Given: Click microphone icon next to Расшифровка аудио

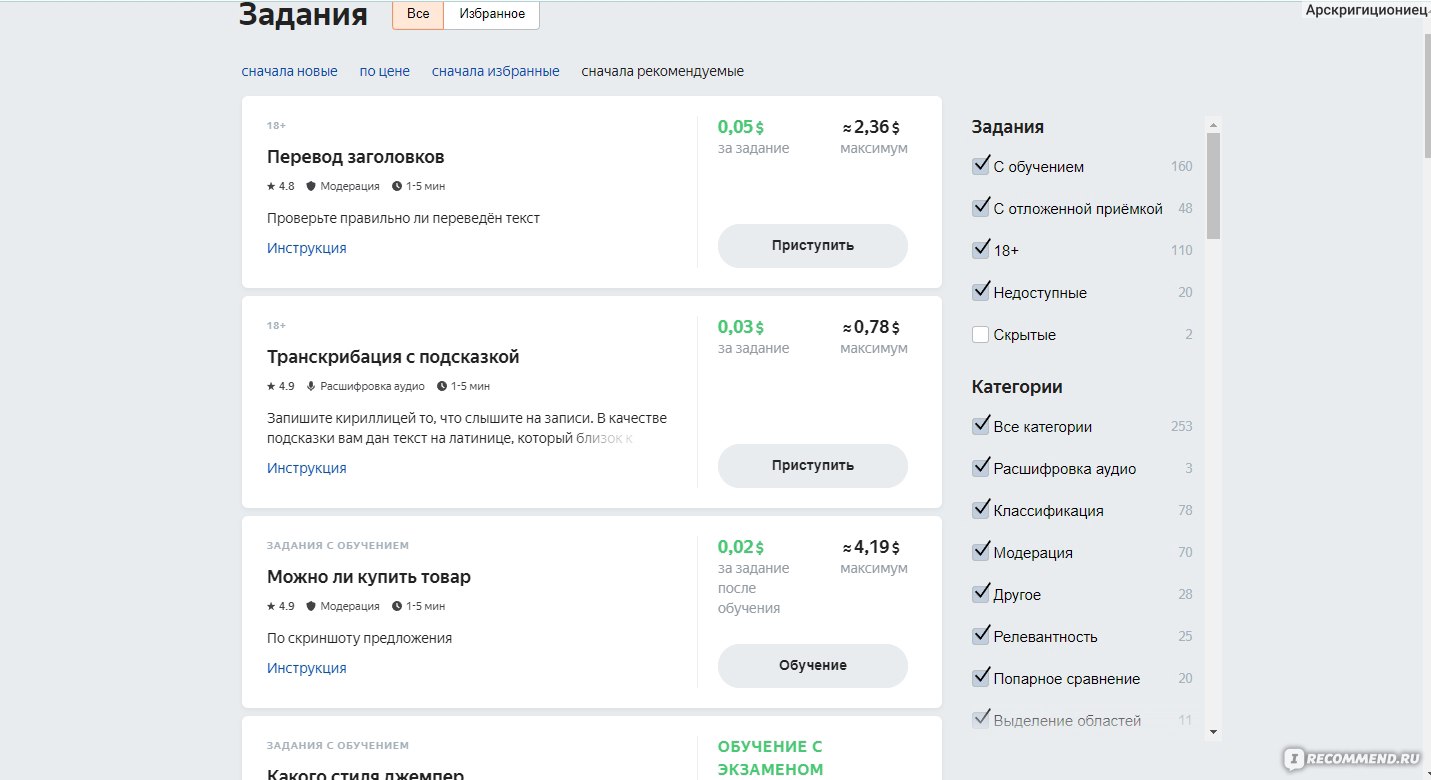Looking at the screenshot, I should click(x=311, y=386).
